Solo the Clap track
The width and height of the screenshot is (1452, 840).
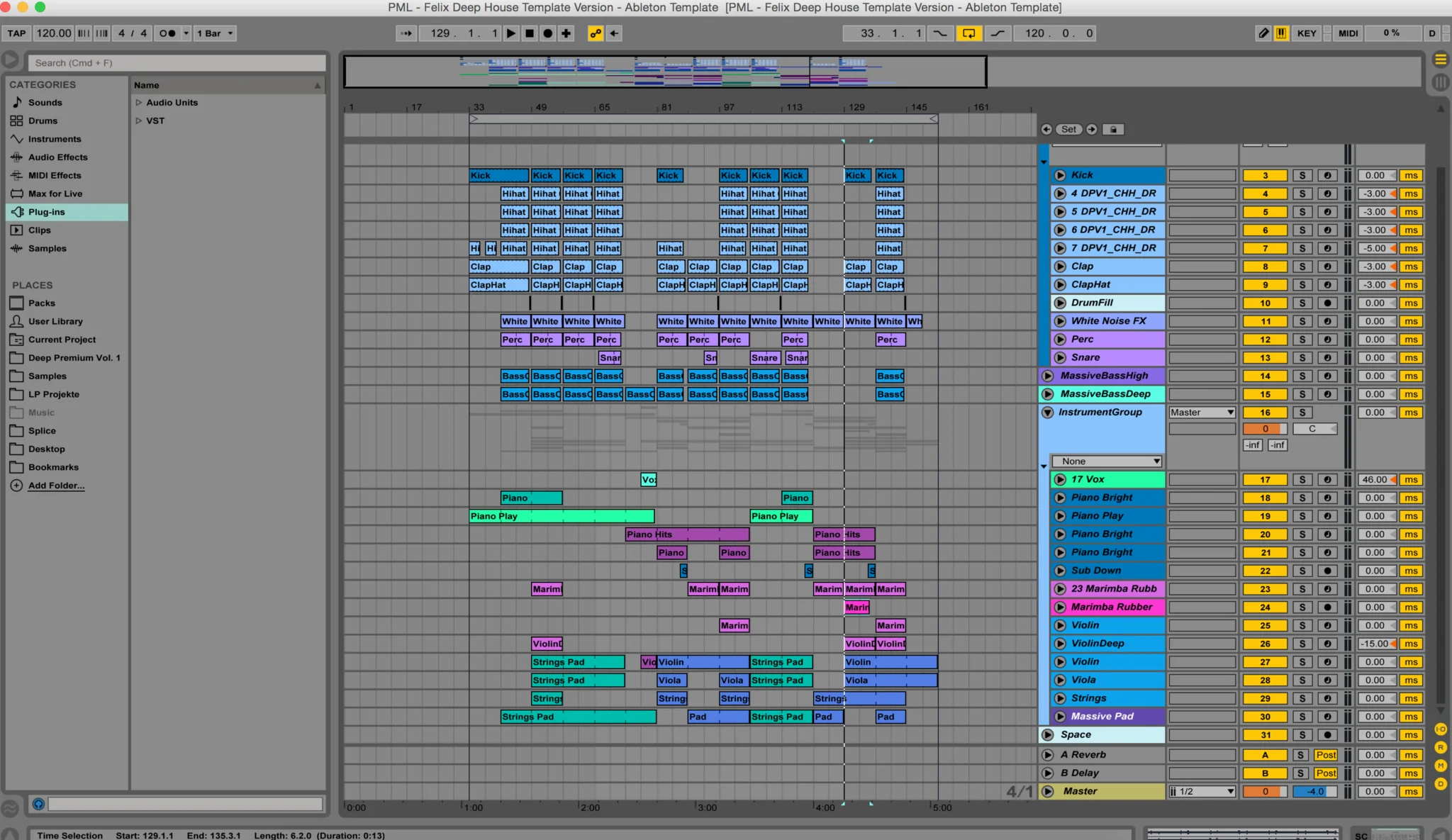tap(1302, 267)
